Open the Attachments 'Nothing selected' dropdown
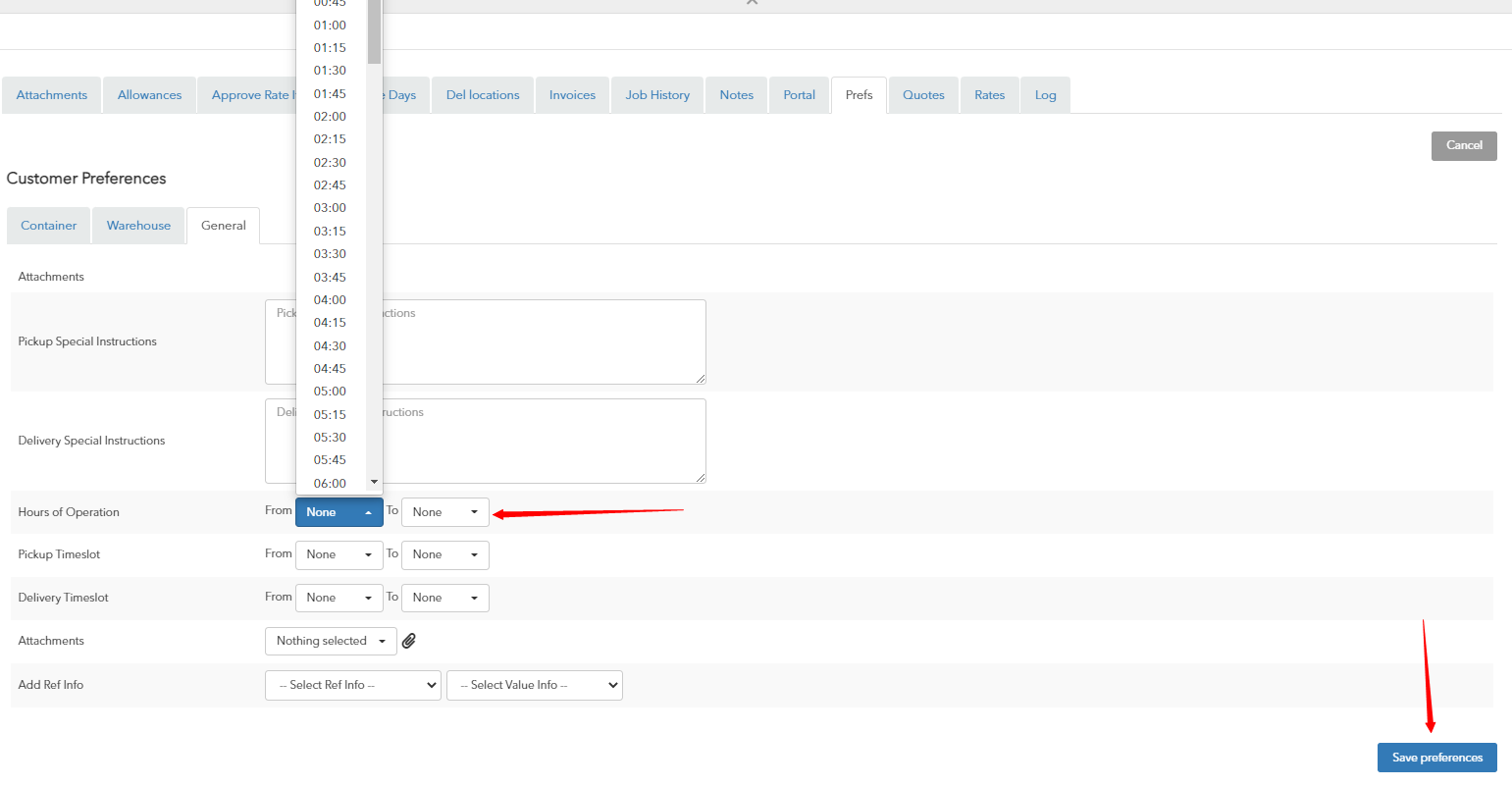1512x786 pixels. point(331,641)
